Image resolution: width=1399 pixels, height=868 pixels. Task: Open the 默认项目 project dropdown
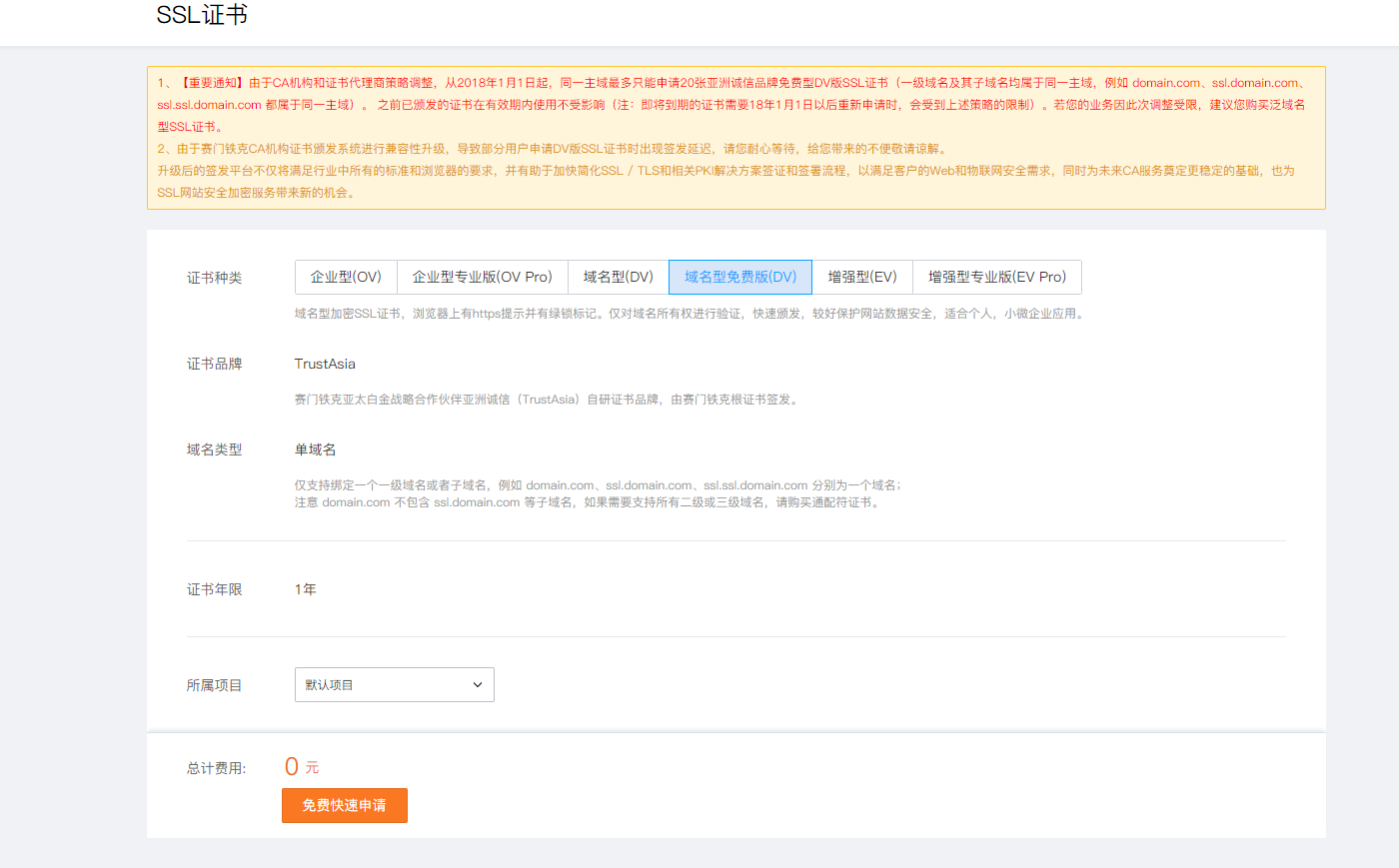tap(394, 685)
